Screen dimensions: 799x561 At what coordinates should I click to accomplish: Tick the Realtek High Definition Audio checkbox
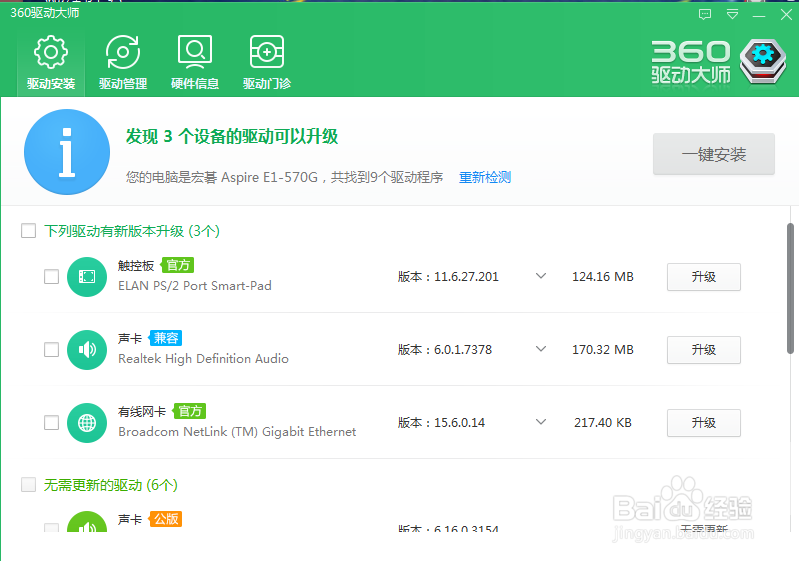(x=51, y=350)
